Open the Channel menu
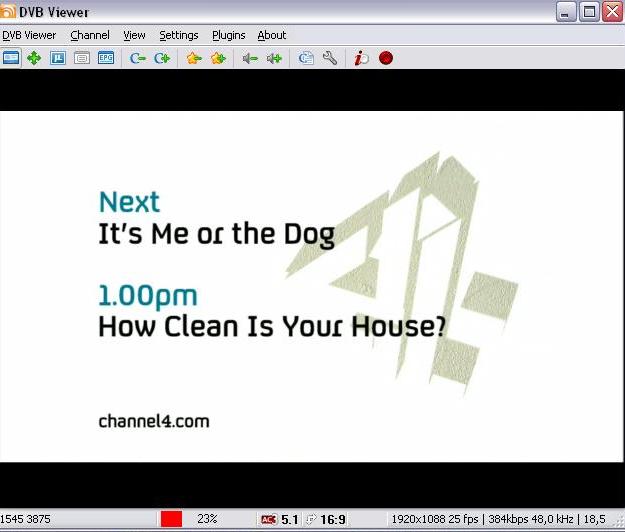The width and height of the screenshot is (625, 532). (90, 35)
